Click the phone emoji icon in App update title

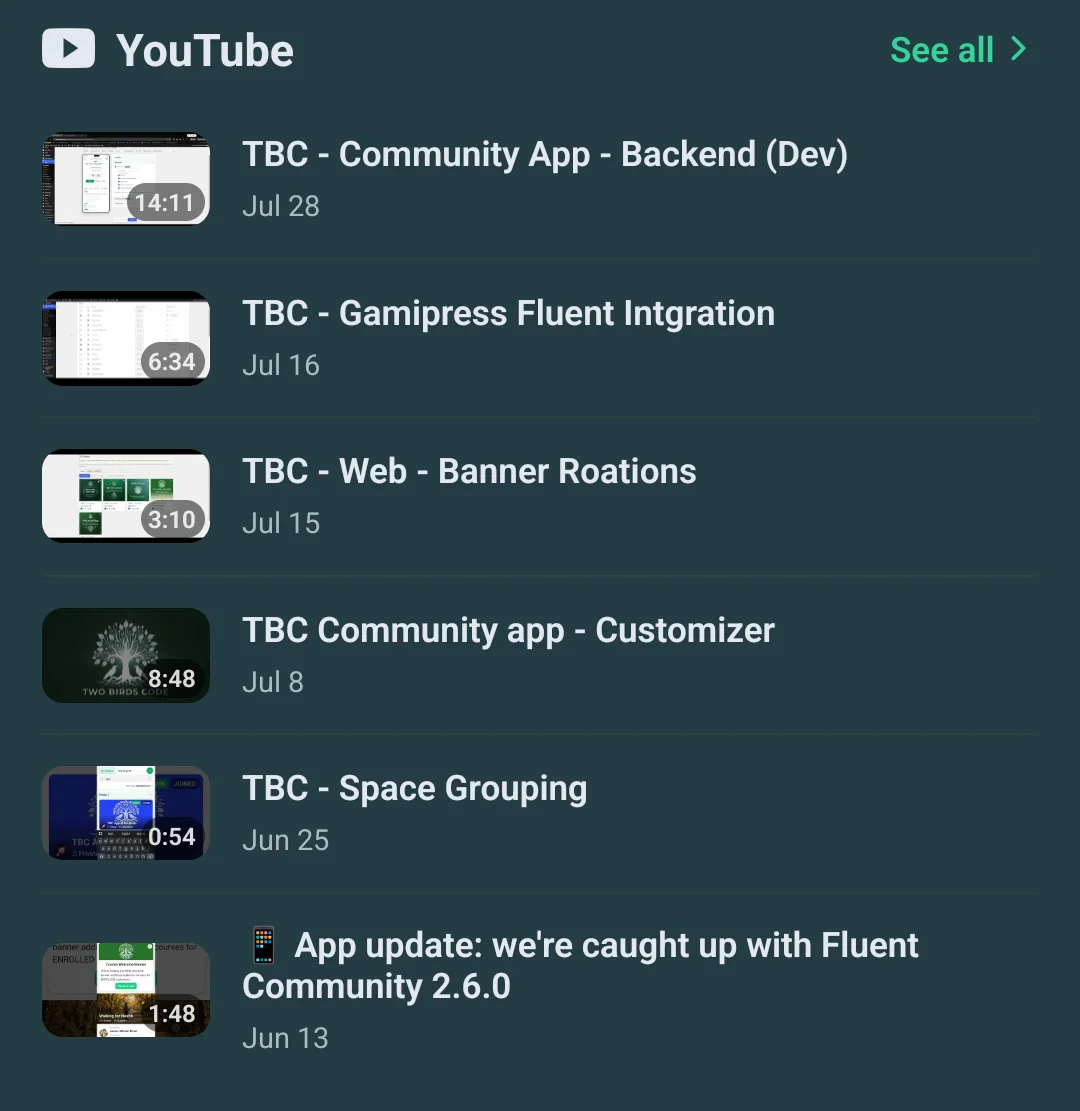(x=264, y=944)
